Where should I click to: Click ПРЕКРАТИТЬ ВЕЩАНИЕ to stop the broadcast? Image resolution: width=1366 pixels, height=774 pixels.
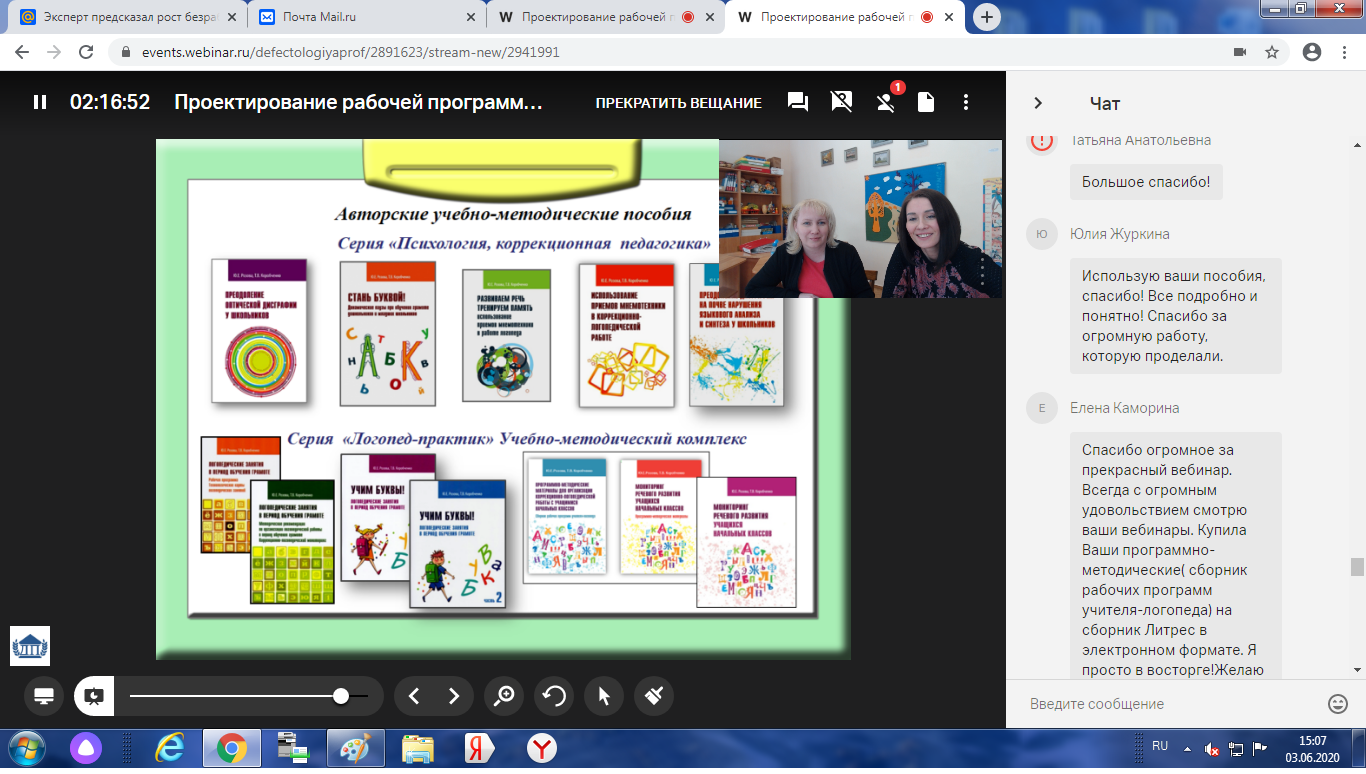coord(678,103)
